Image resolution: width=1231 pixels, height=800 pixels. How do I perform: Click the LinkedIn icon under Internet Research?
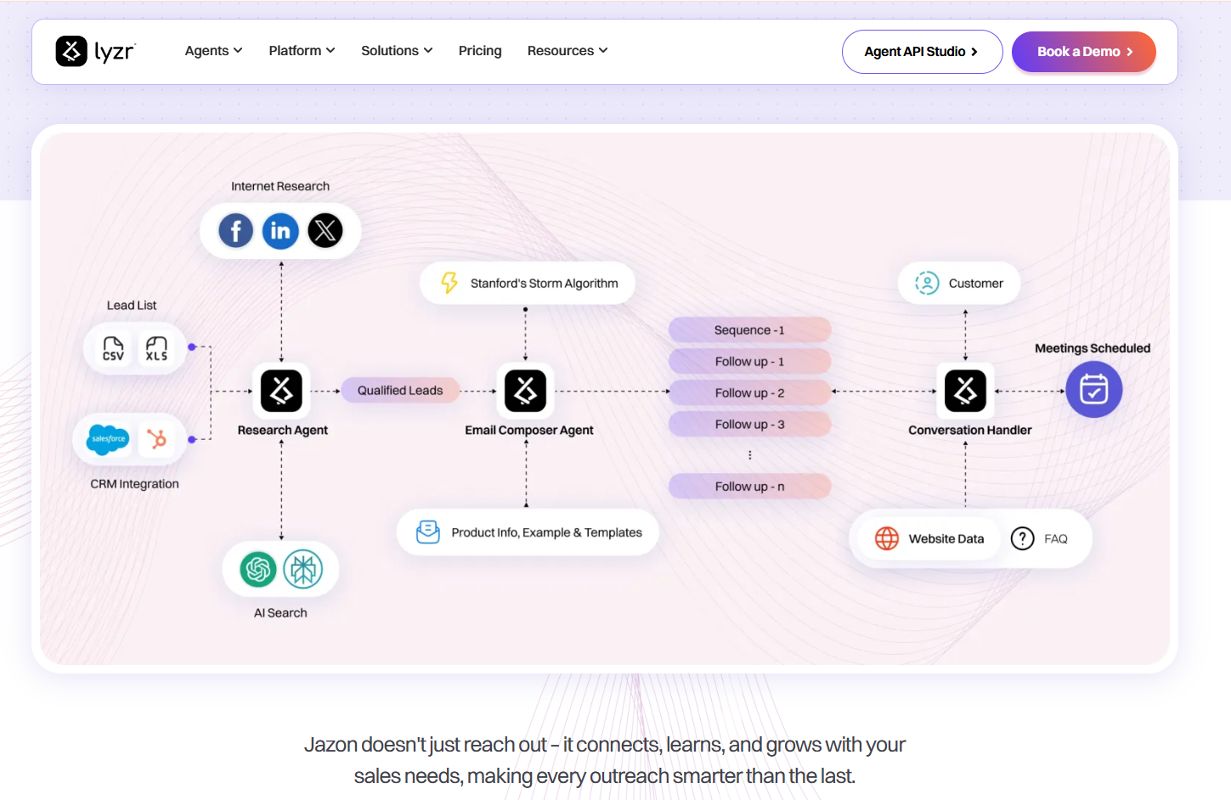(280, 232)
